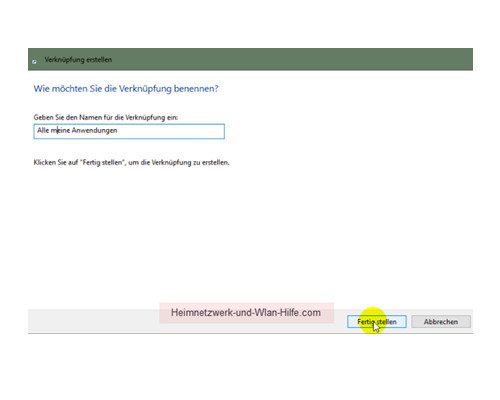
Task: Click the "Fertig stellen" button
Action: tap(377, 322)
